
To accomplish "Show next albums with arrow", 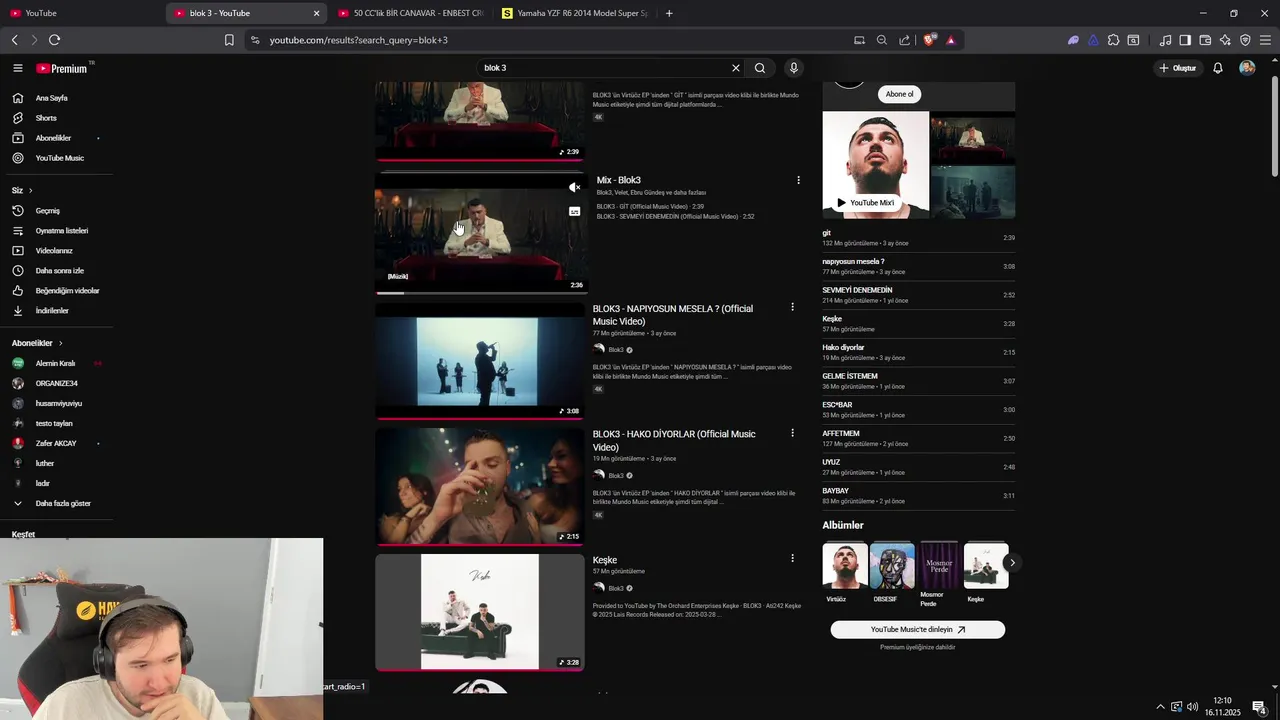I will [1012, 563].
